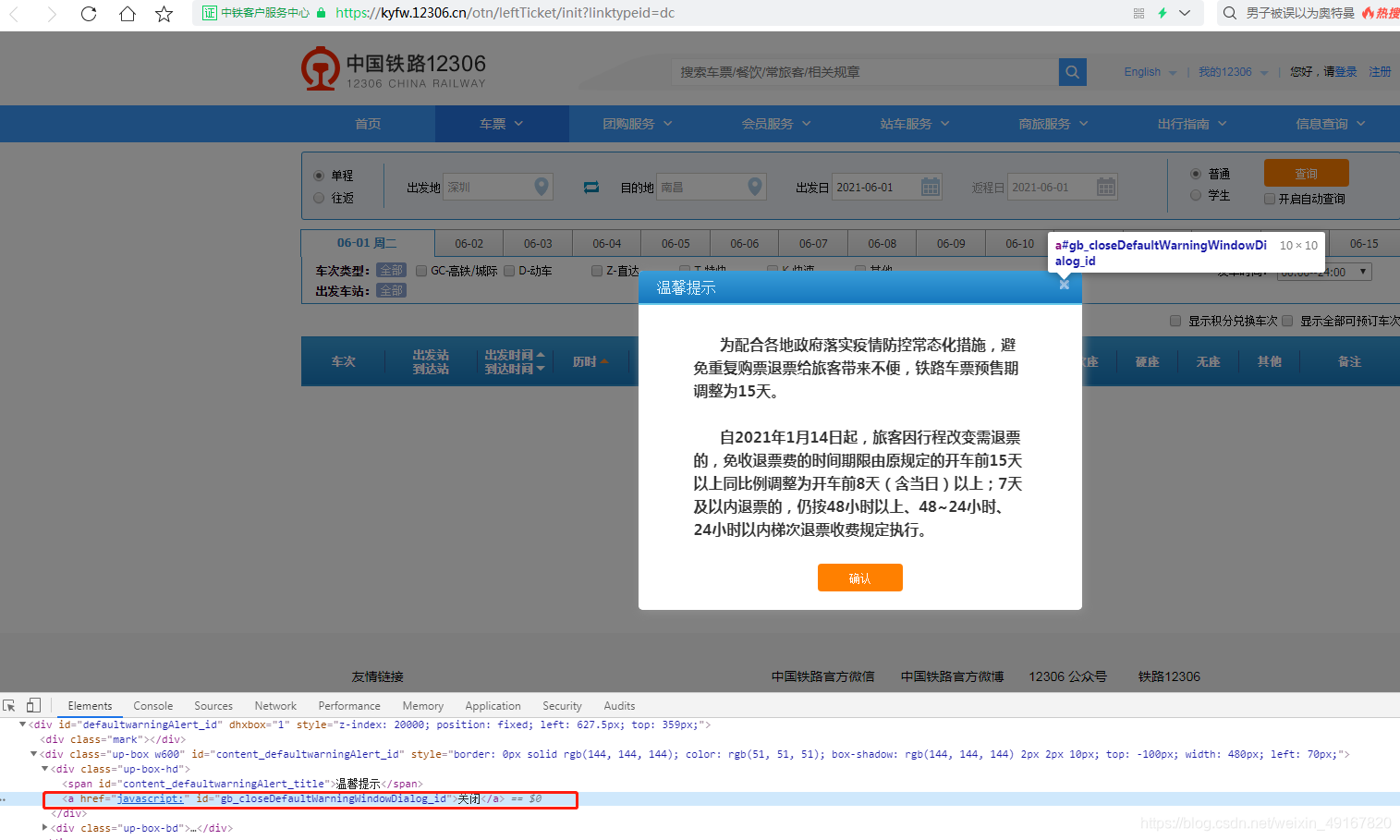Open the departure date calendar icon
1400x840 pixels.
931,187
